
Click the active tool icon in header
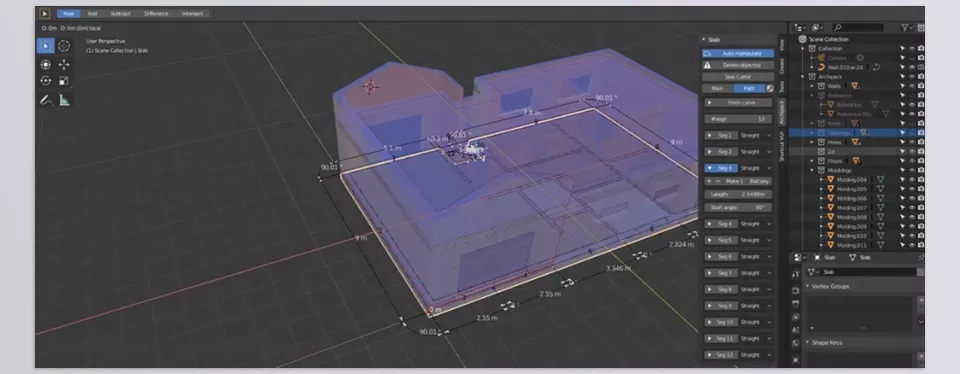pos(45,13)
